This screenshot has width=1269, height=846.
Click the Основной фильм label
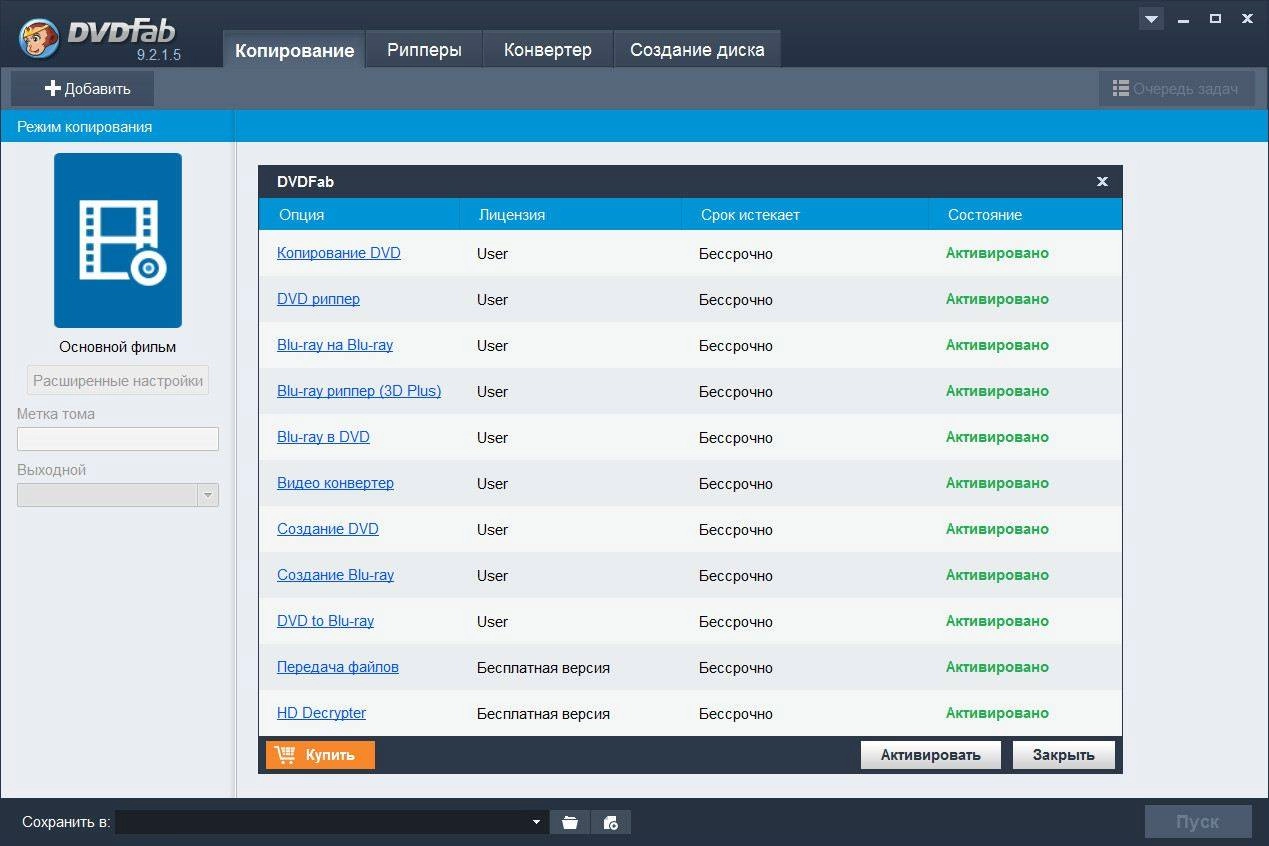tap(117, 347)
